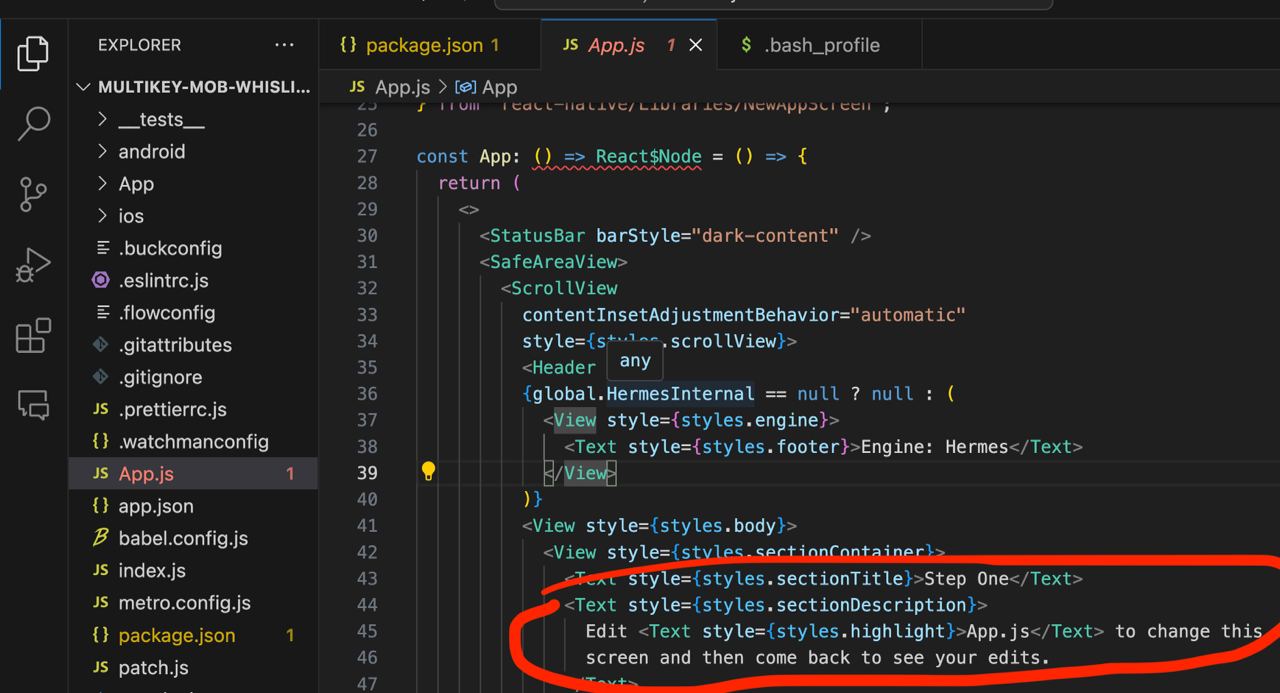Click the HermesInternal text on line 36

coord(680,394)
